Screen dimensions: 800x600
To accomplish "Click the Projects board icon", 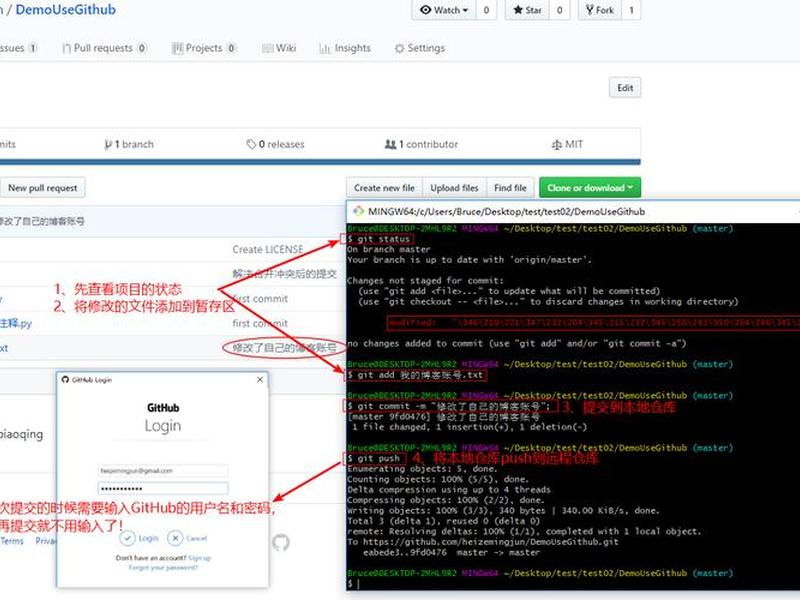I will pos(177,48).
